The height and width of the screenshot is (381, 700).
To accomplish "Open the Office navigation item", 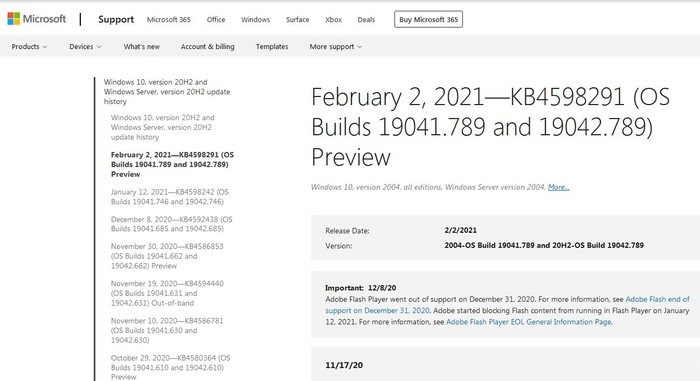I will pos(216,20).
